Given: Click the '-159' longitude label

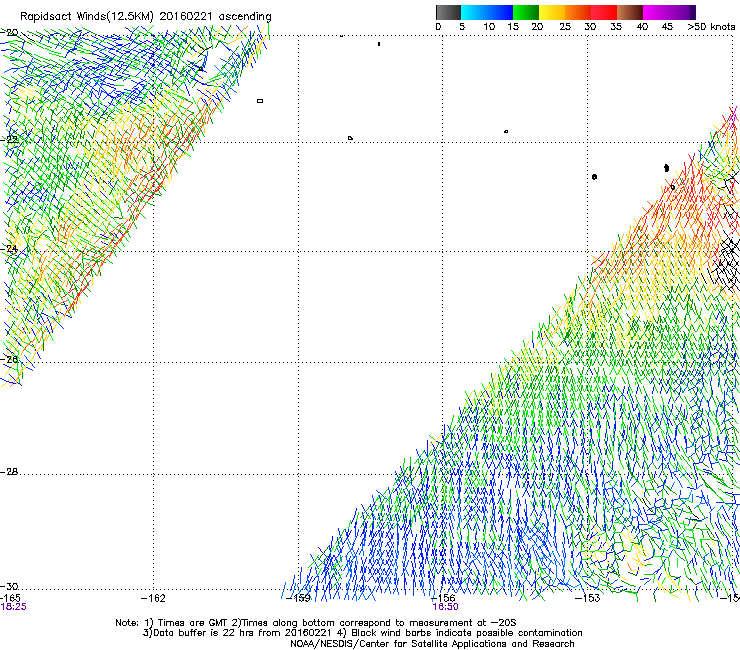Looking at the screenshot, I should coord(299,598).
